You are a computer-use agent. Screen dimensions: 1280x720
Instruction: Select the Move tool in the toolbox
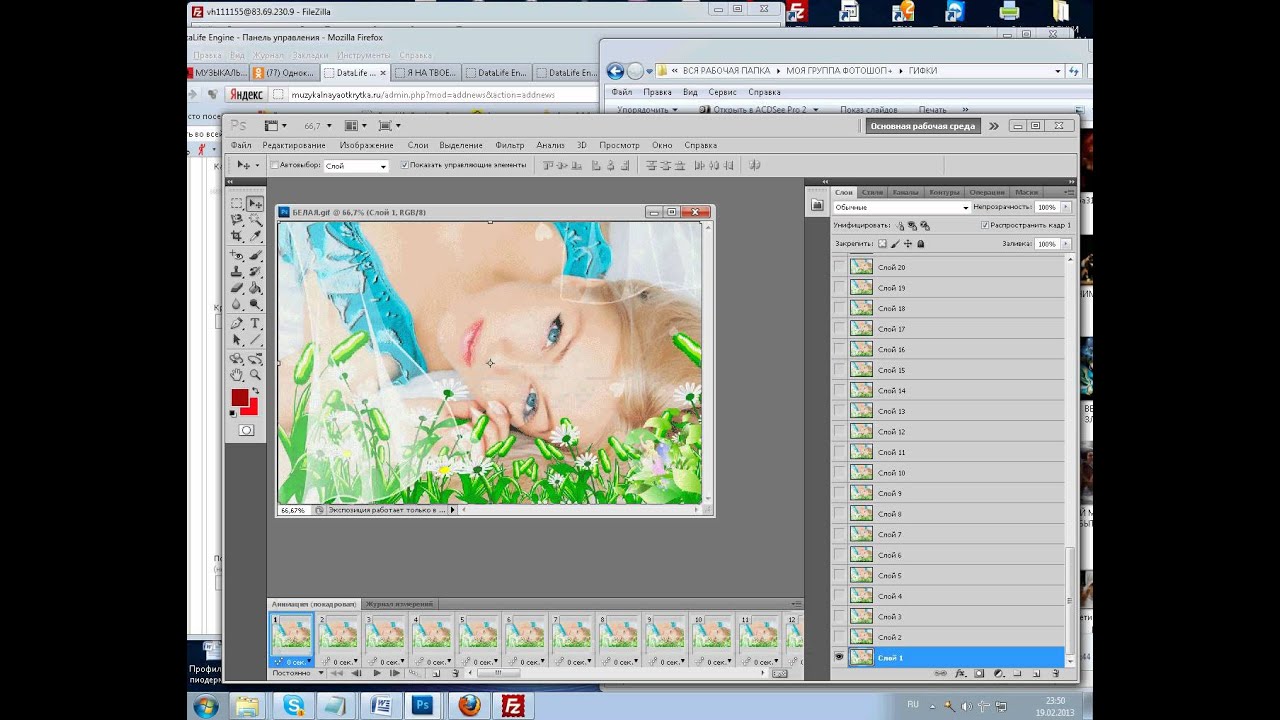(x=255, y=203)
